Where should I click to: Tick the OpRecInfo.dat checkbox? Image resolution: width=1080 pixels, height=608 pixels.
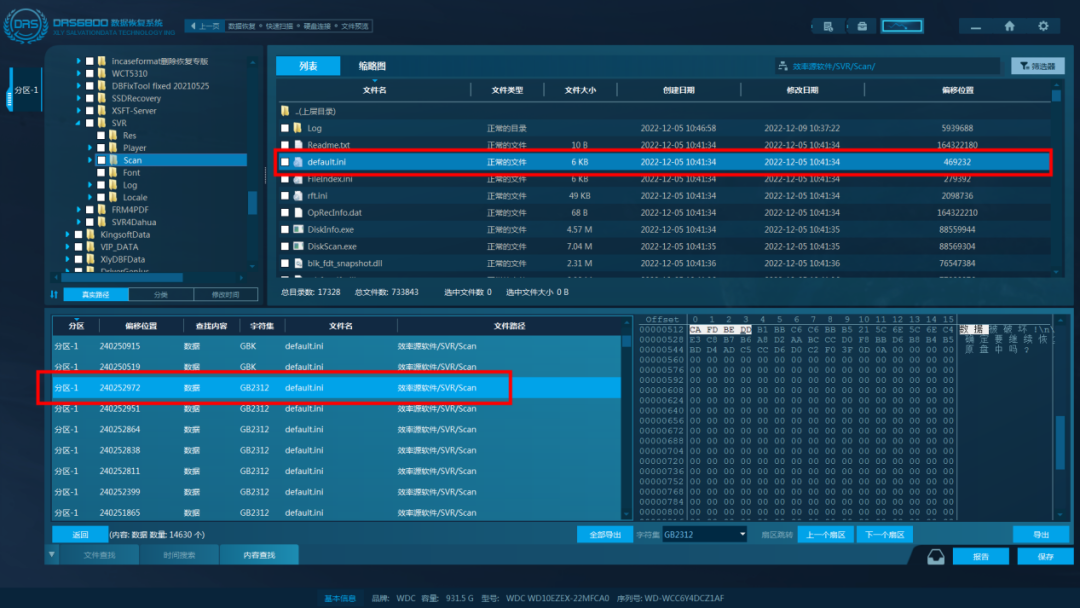pyautogui.click(x=284, y=212)
